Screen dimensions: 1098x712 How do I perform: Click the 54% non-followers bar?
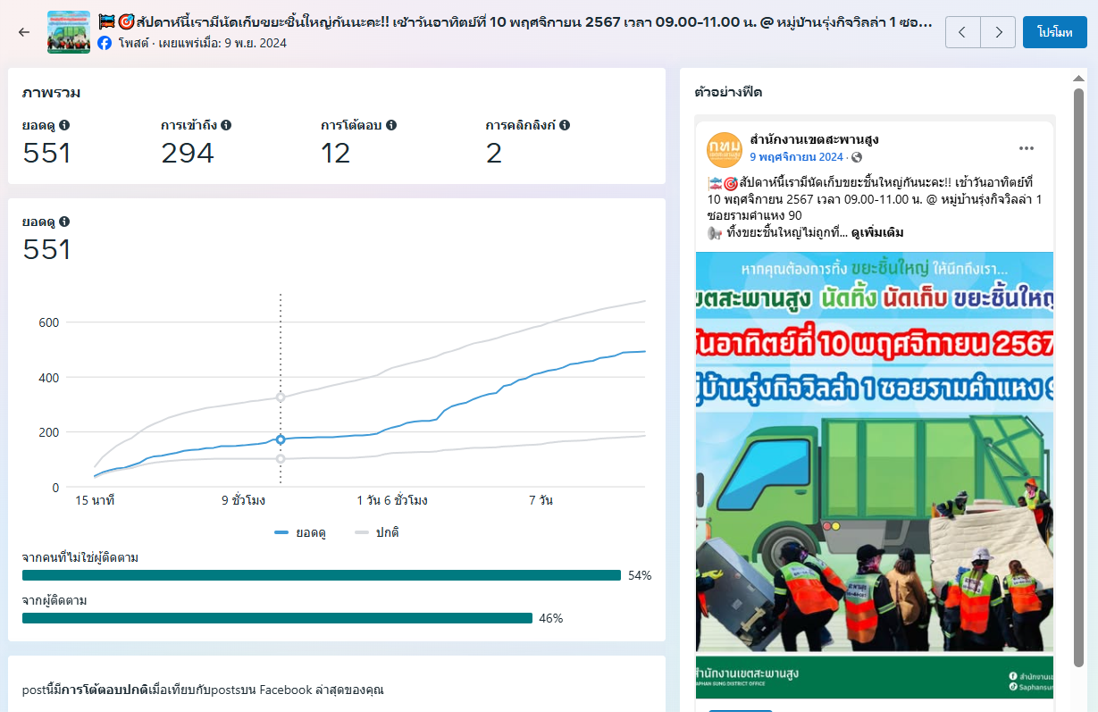(321, 575)
